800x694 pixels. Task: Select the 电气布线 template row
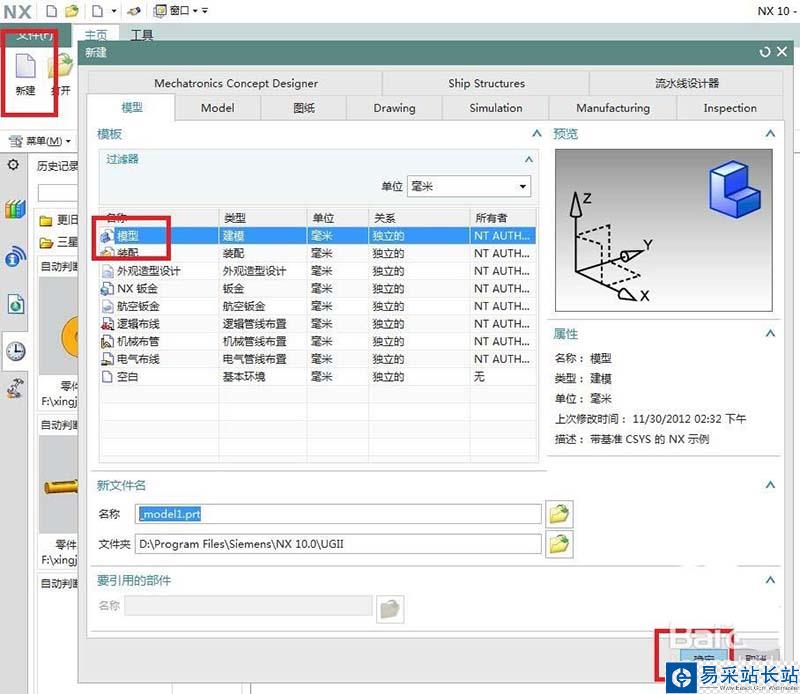point(317,359)
